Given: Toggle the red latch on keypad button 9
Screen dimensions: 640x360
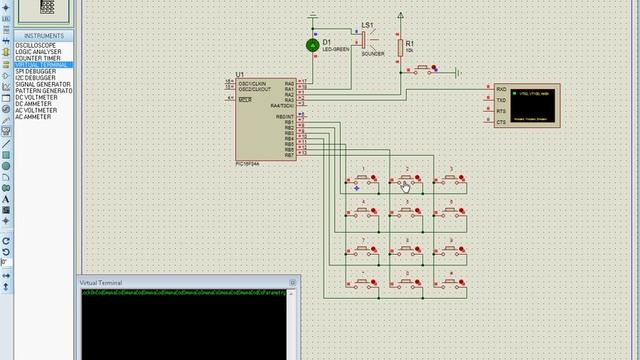Looking at the screenshot, I should [x=462, y=249].
